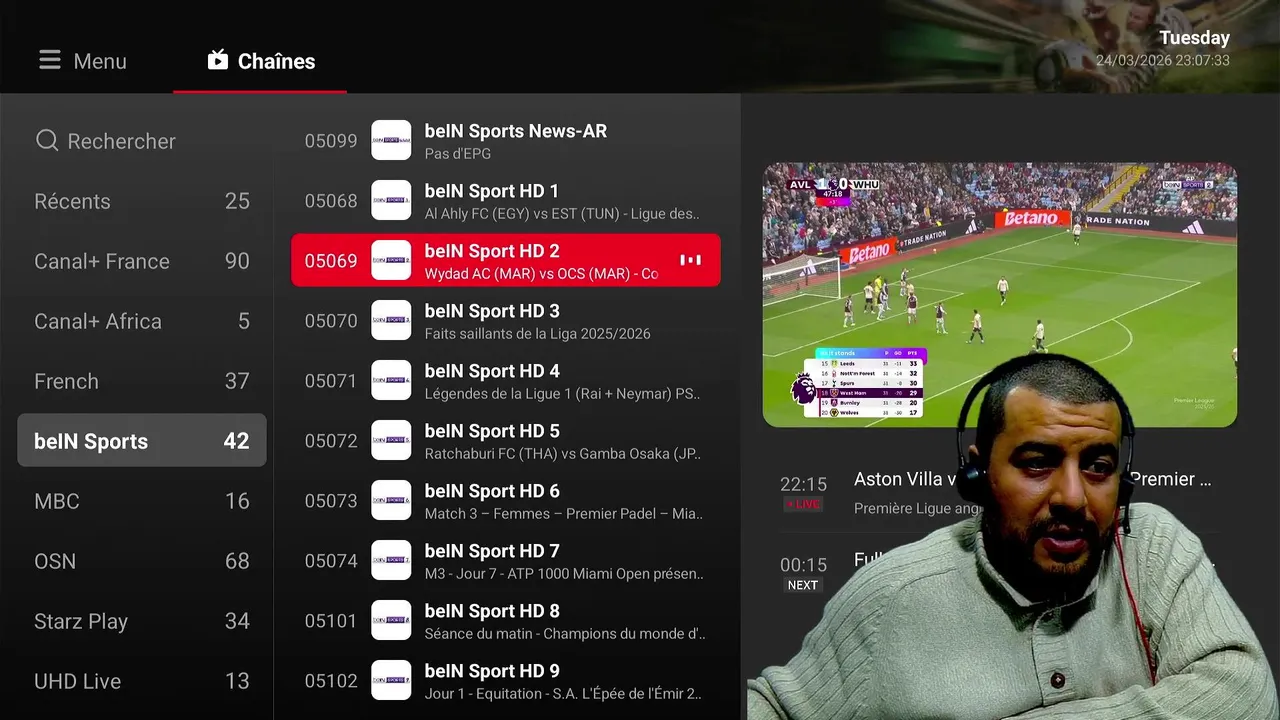
Task: Click beIN Sports News-AR channel logo
Action: coord(391,140)
